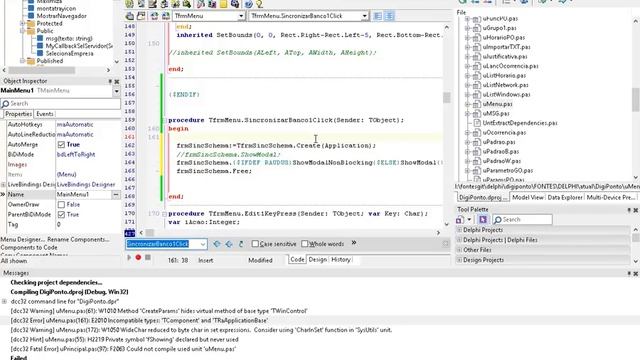Open the MainMenu1 component selector dropdown
This screenshot has height=360, width=640.
(x=116, y=91)
